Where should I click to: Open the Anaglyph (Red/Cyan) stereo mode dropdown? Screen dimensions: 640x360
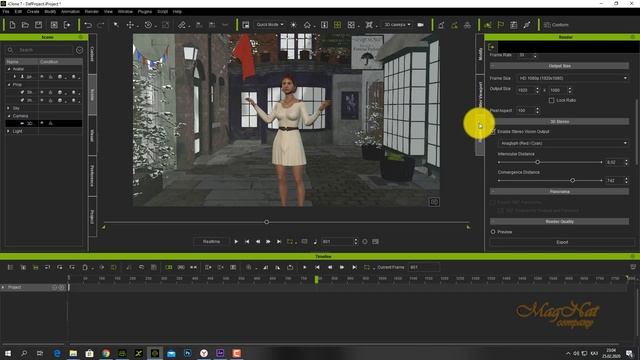coord(563,143)
